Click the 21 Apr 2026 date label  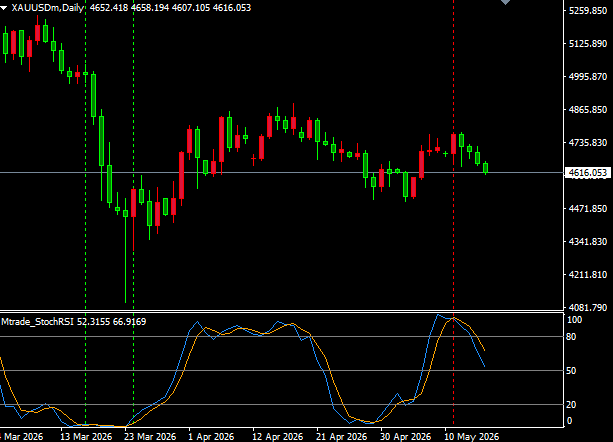click(342, 436)
